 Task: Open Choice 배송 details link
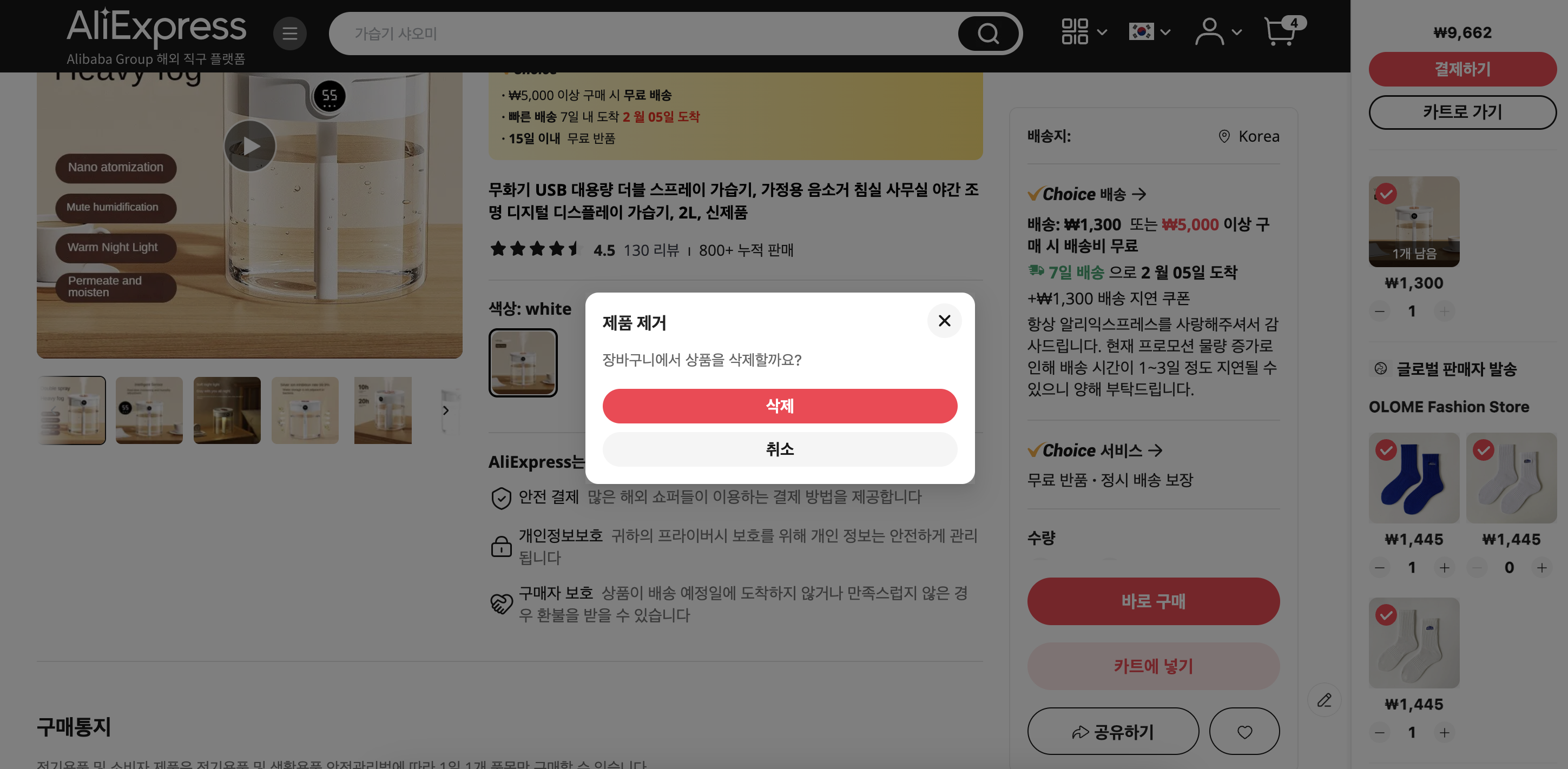[x=1086, y=194]
